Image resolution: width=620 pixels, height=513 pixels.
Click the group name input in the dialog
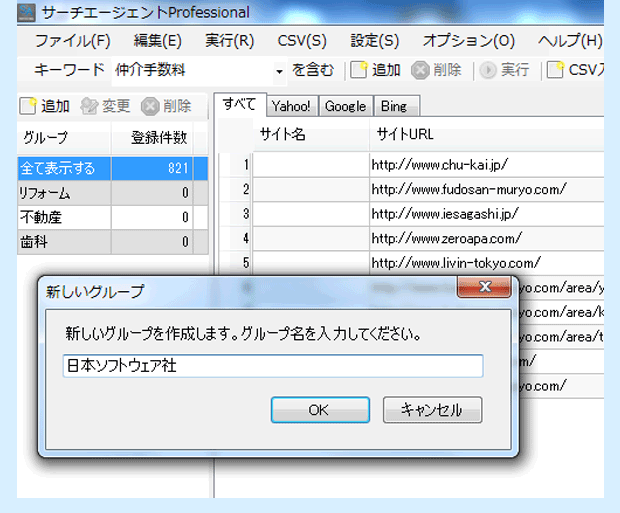coord(273,365)
